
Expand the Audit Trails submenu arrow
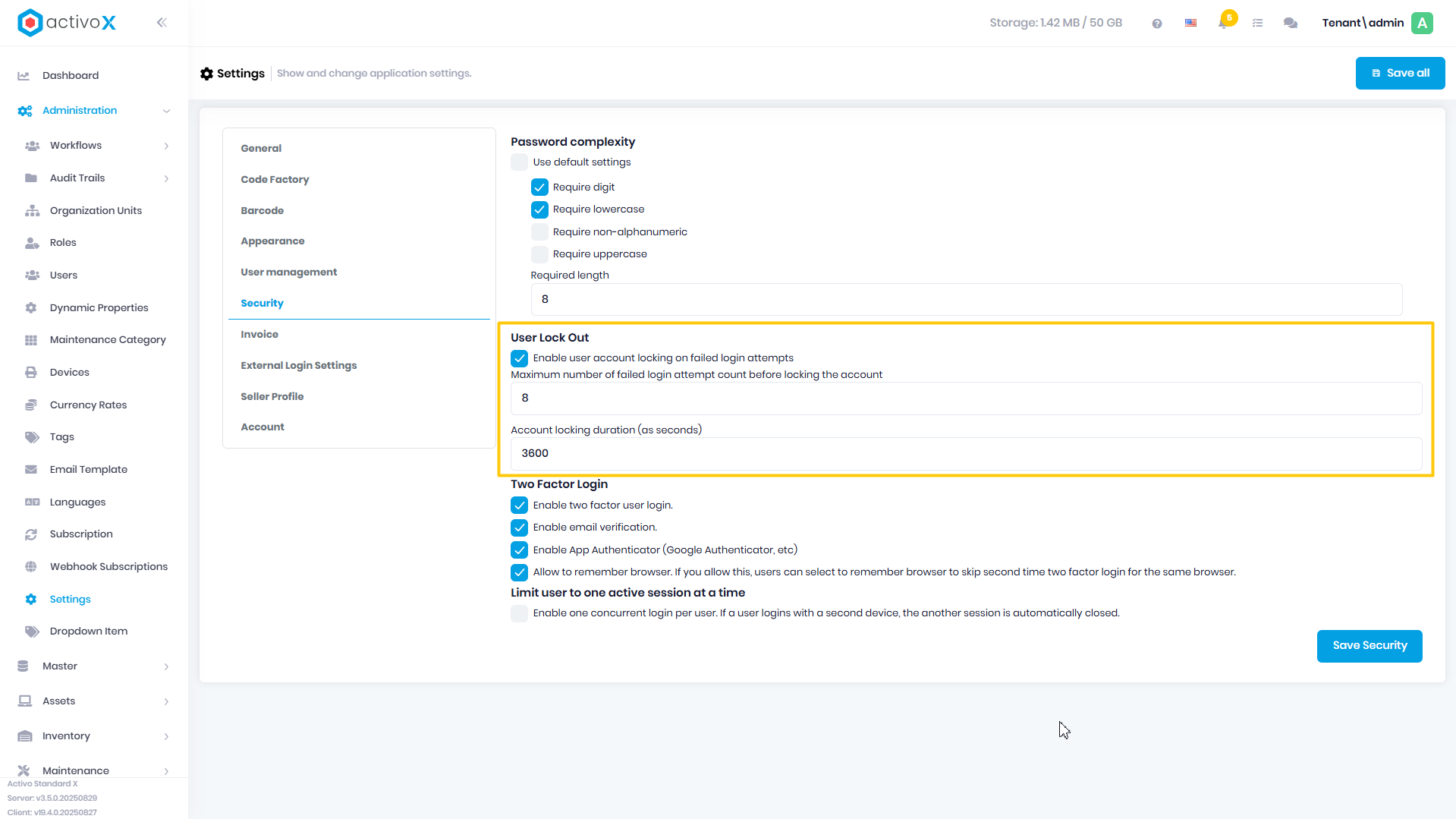coord(166,178)
